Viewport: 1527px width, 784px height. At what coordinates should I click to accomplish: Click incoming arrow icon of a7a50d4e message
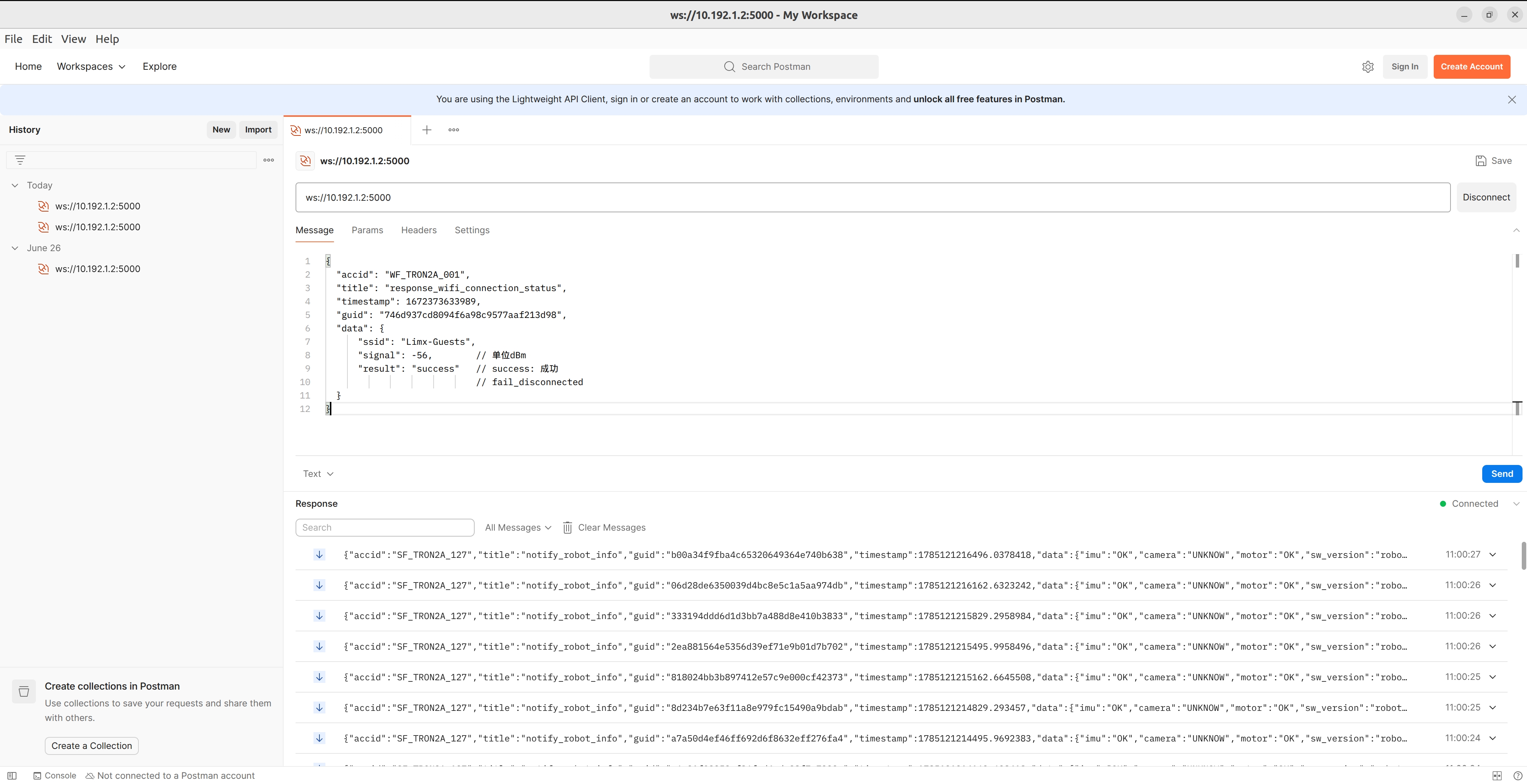coord(319,738)
